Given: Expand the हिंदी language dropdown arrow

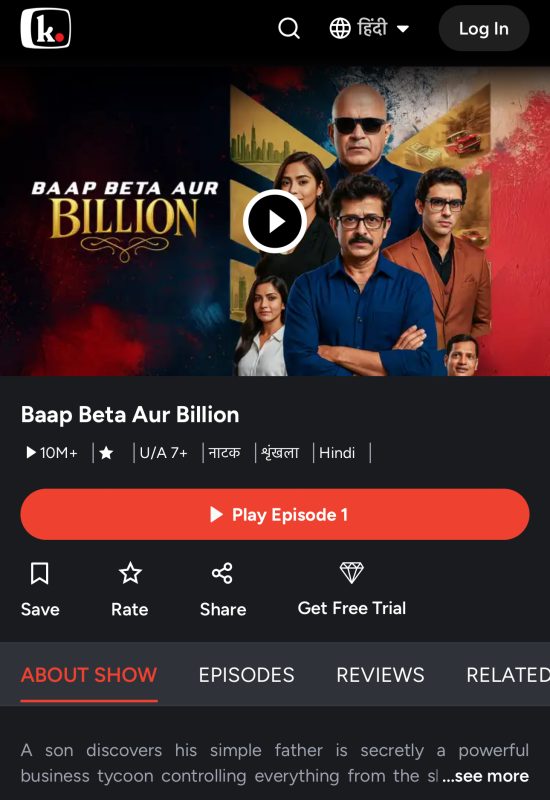Looking at the screenshot, I should [x=403, y=29].
